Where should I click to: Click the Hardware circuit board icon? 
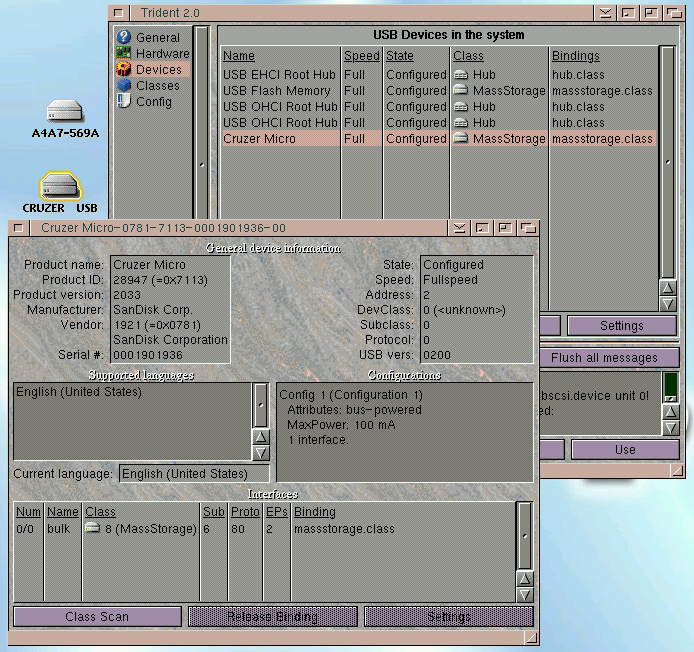click(x=123, y=53)
